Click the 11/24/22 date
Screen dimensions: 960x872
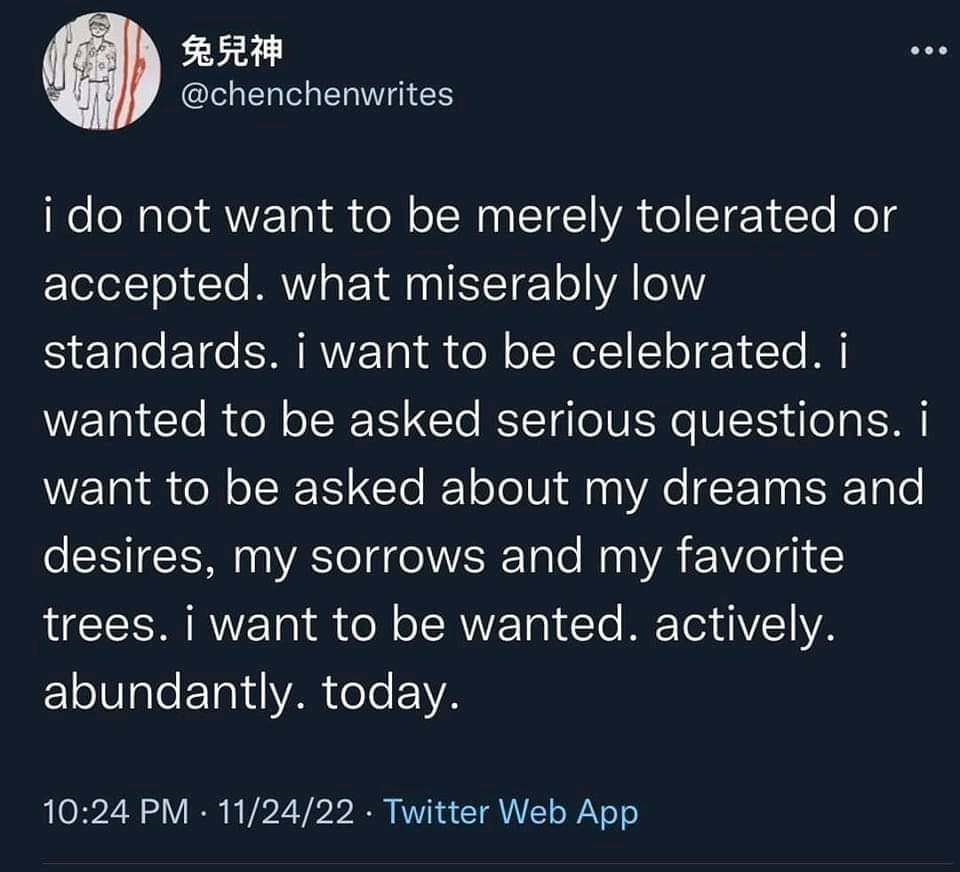pos(286,812)
